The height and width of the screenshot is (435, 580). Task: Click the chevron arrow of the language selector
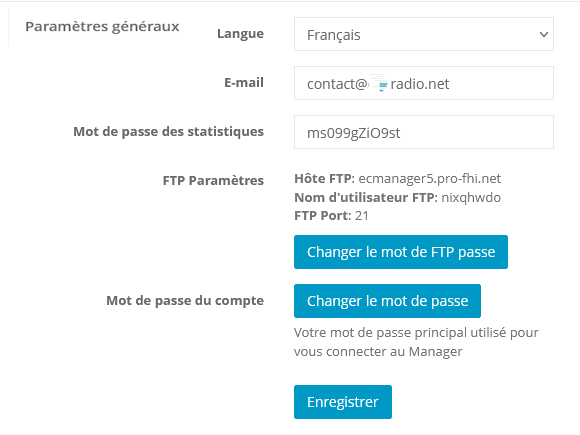point(543,34)
